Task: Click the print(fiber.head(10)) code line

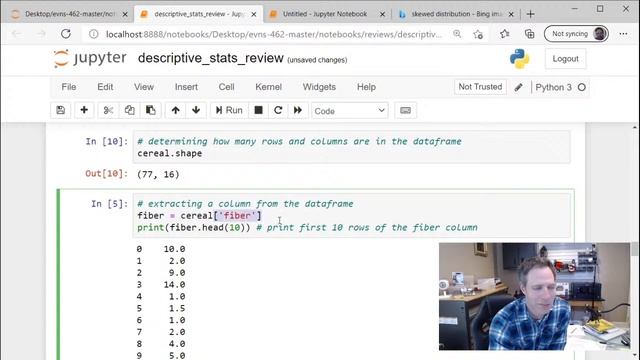Action: tap(307, 227)
